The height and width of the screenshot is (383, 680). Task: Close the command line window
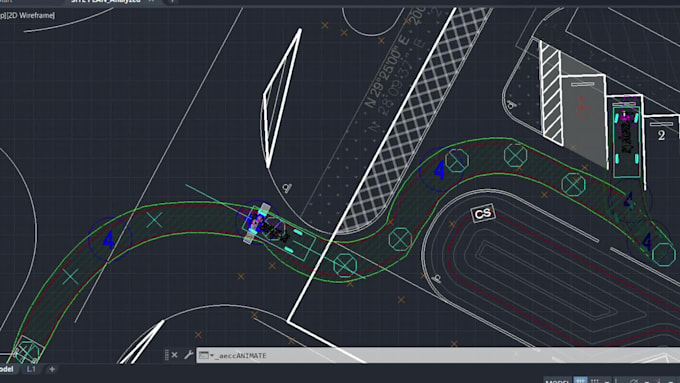pyautogui.click(x=174, y=355)
